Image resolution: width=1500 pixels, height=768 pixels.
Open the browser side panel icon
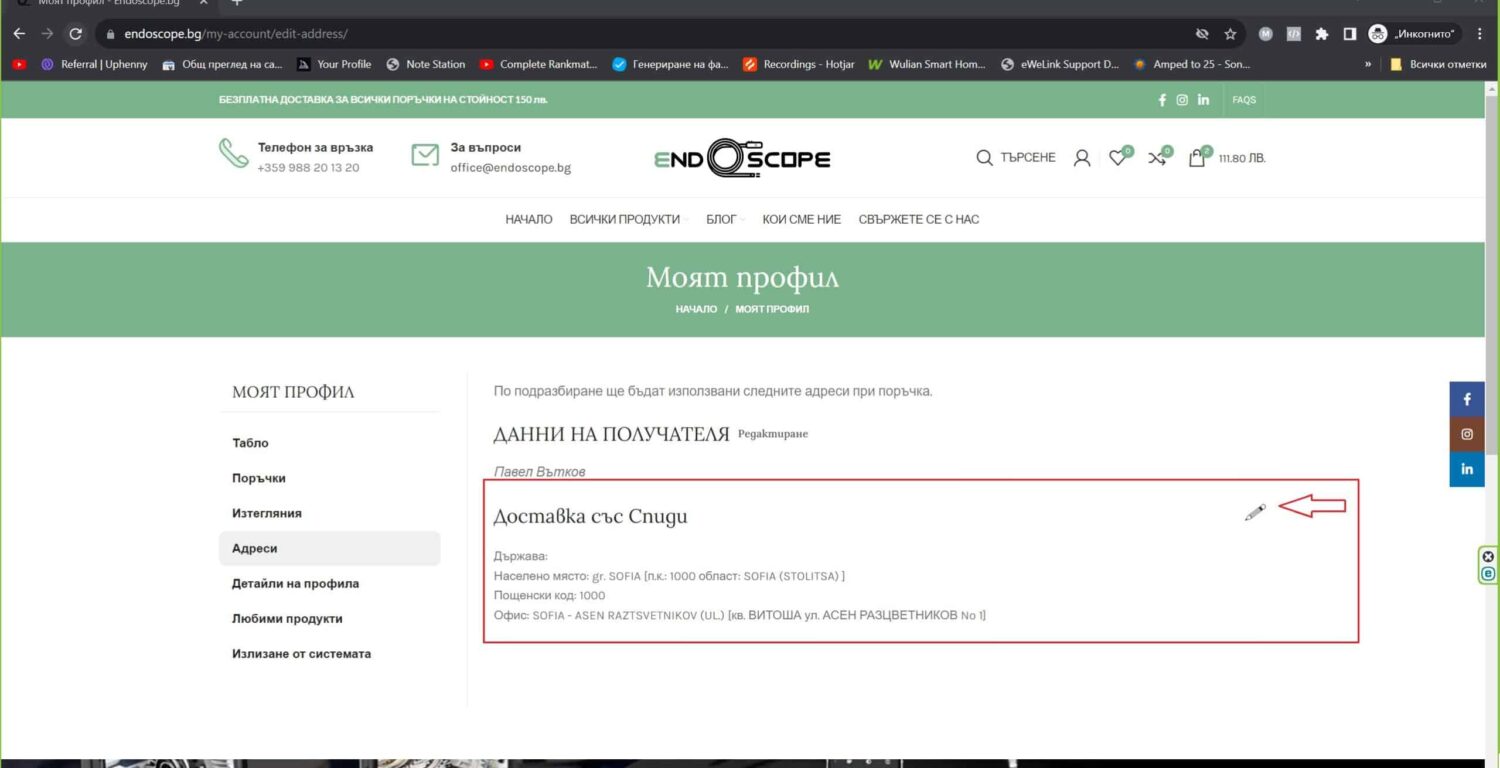(1349, 34)
